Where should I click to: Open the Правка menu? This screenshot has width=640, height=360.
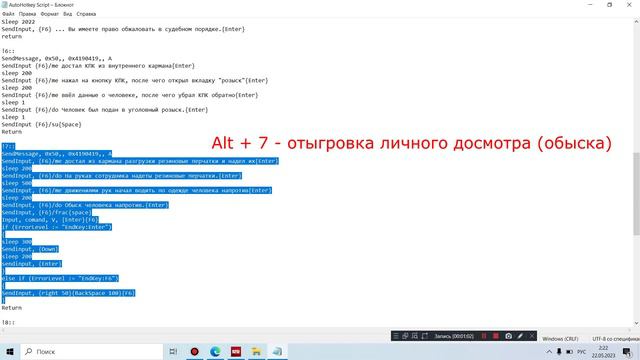pos(27,14)
